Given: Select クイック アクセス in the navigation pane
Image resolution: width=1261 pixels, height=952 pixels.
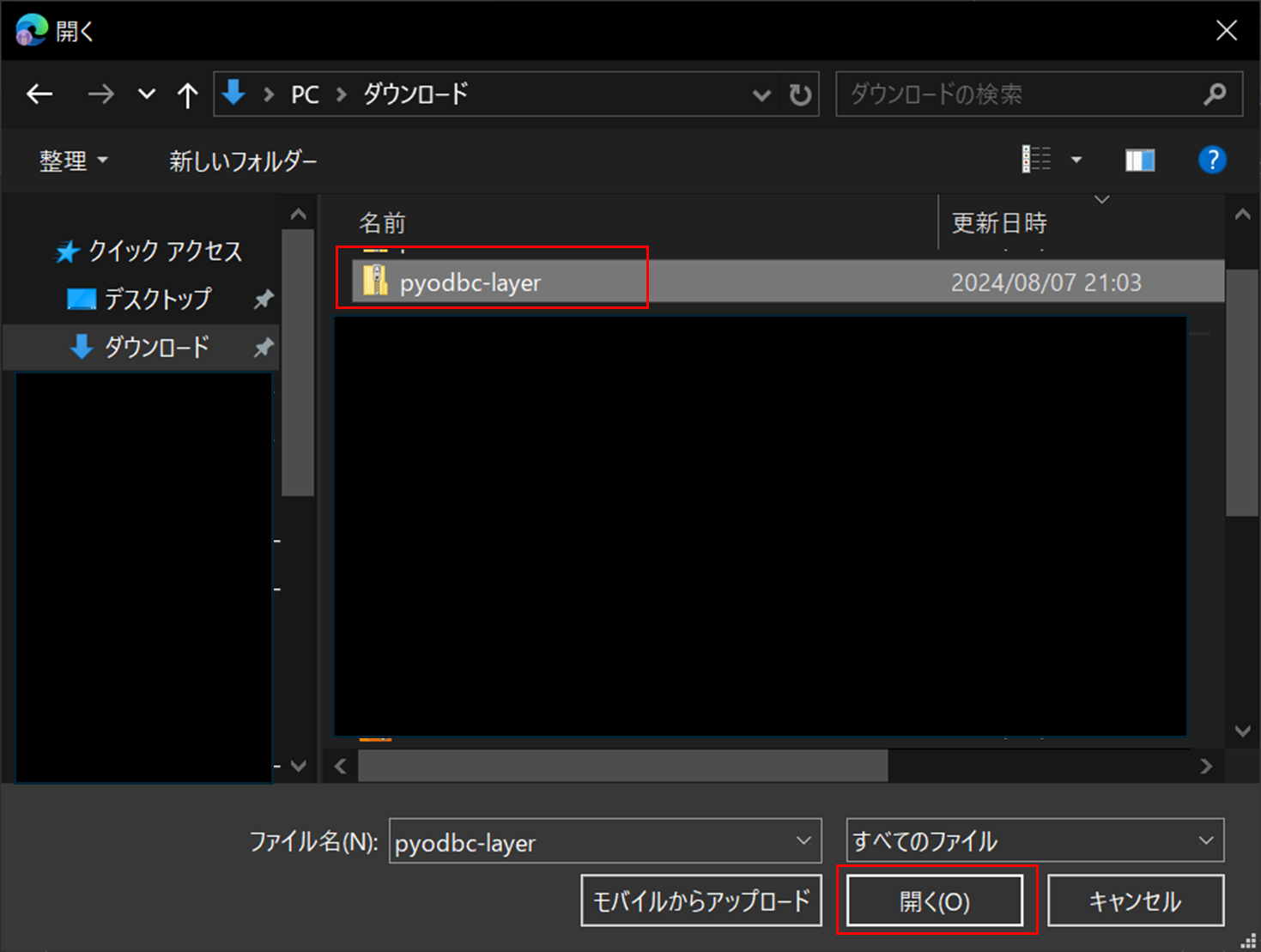Looking at the screenshot, I should tap(149, 251).
